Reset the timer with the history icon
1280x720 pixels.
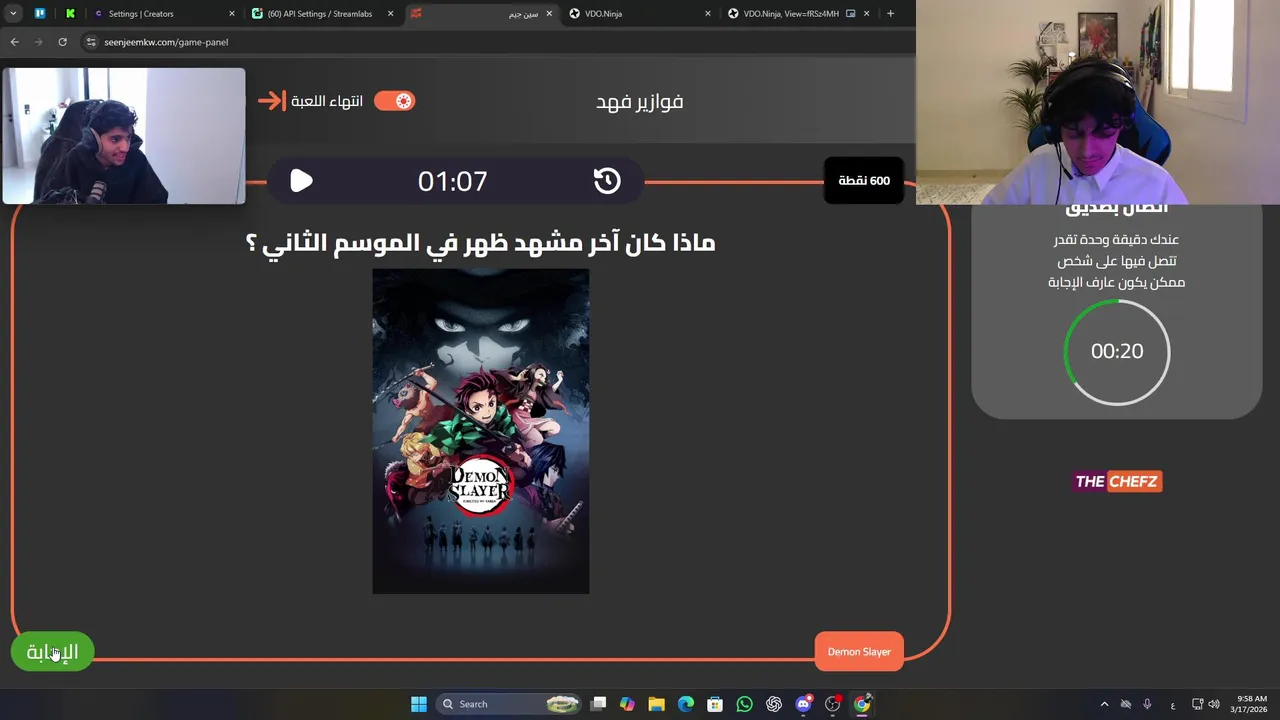click(607, 181)
